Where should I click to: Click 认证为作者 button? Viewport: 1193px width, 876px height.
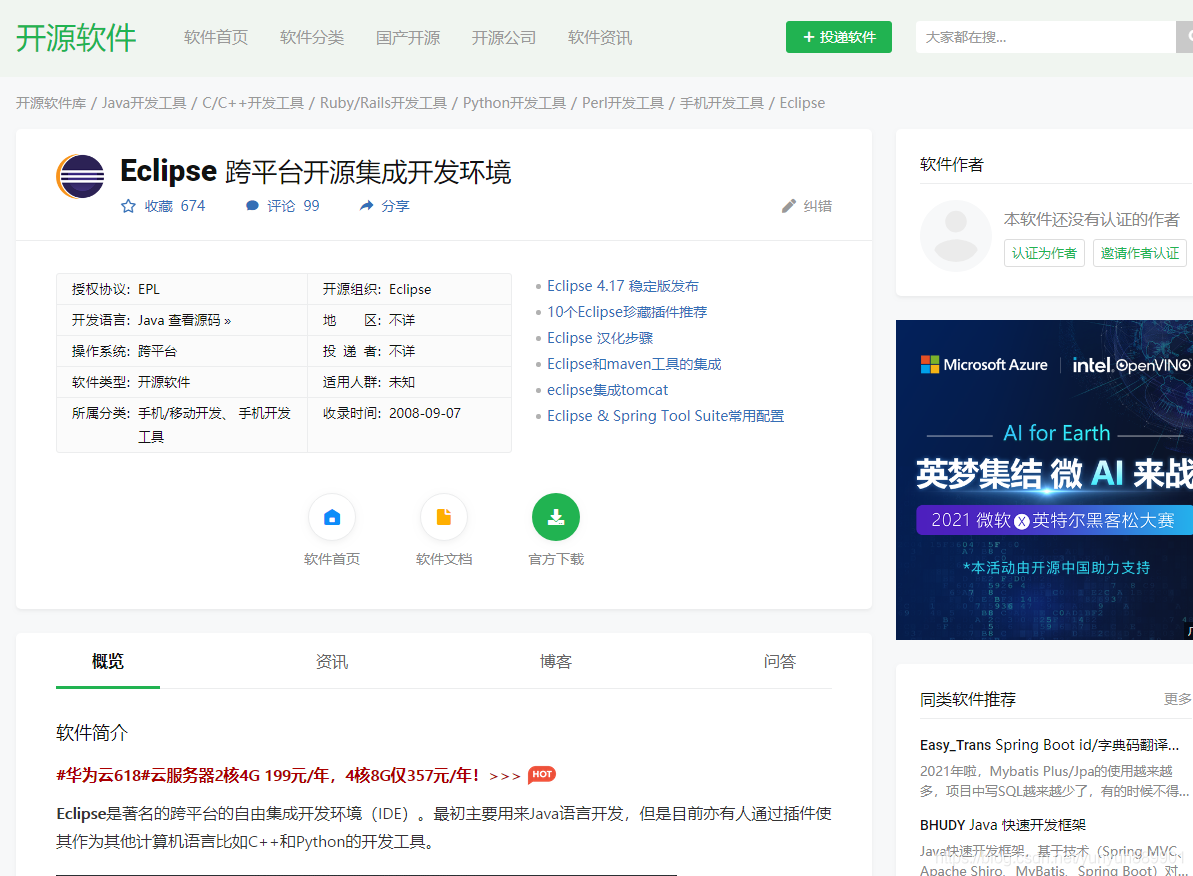click(x=1044, y=253)
